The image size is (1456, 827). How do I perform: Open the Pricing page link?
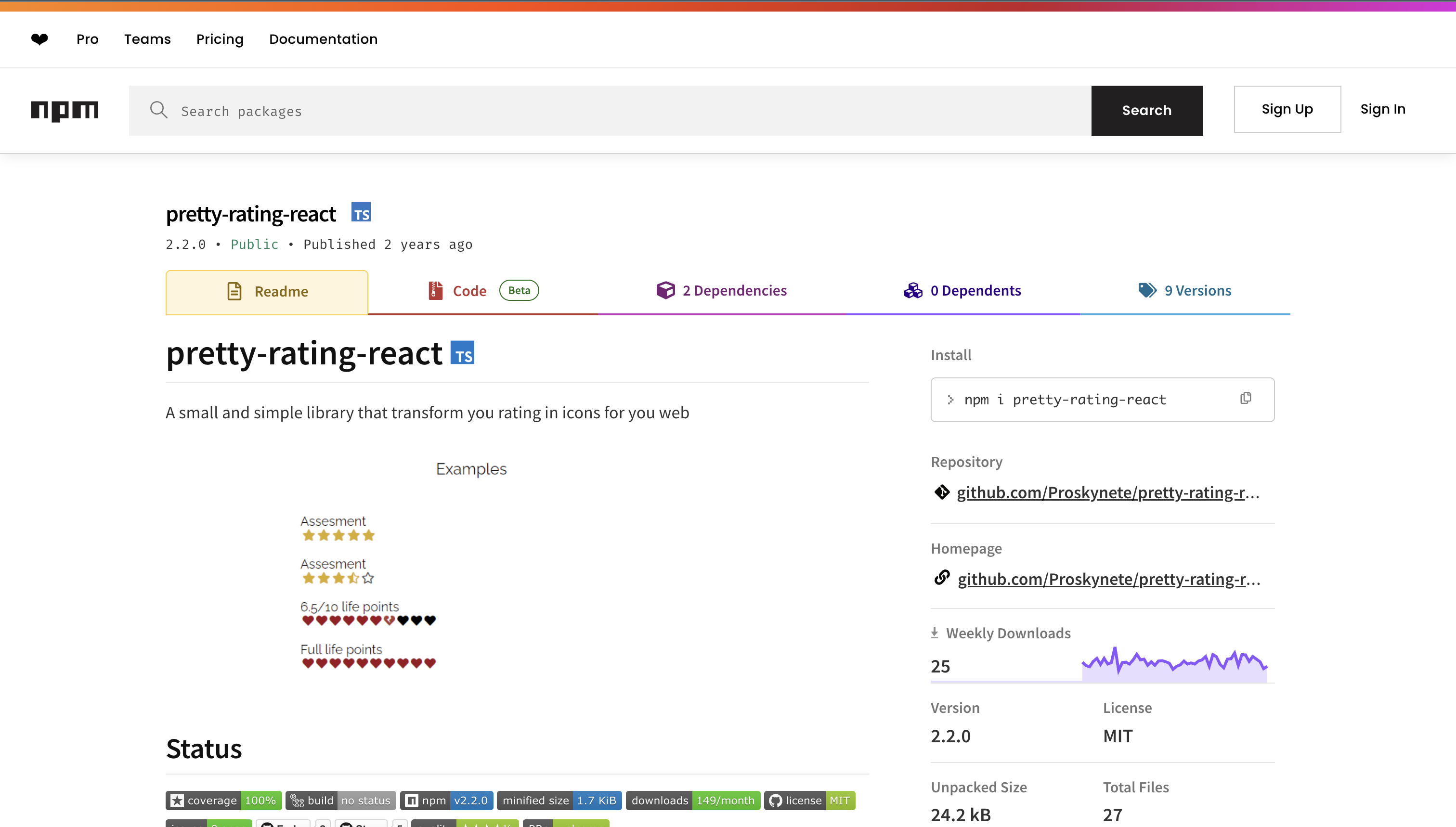tap(220, 39)
